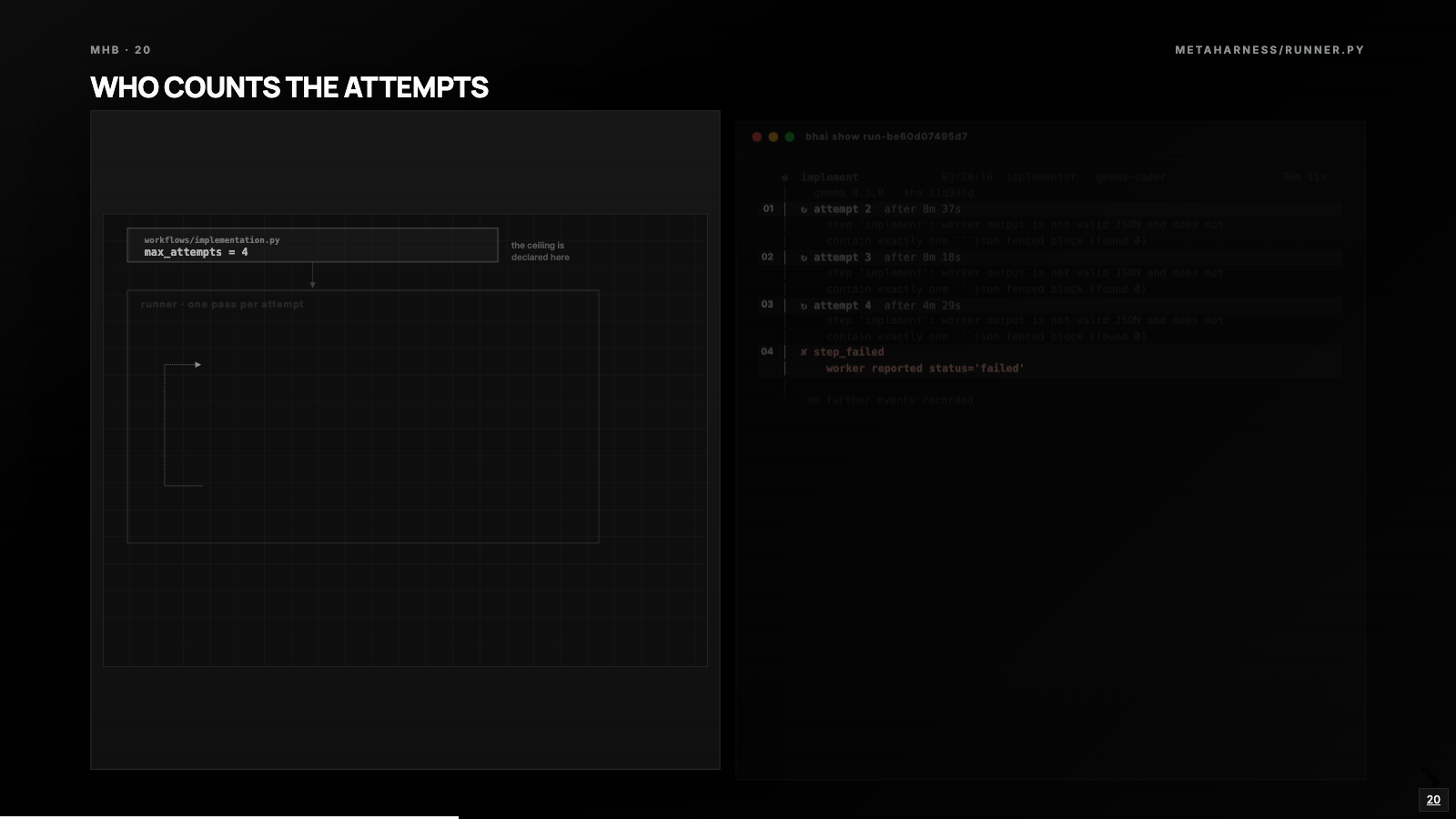The width and height of the screenshot is (1456, 819).
Task: Click the 'attempt 2' label
Action: pyautogui.click(x=842, y=209)
